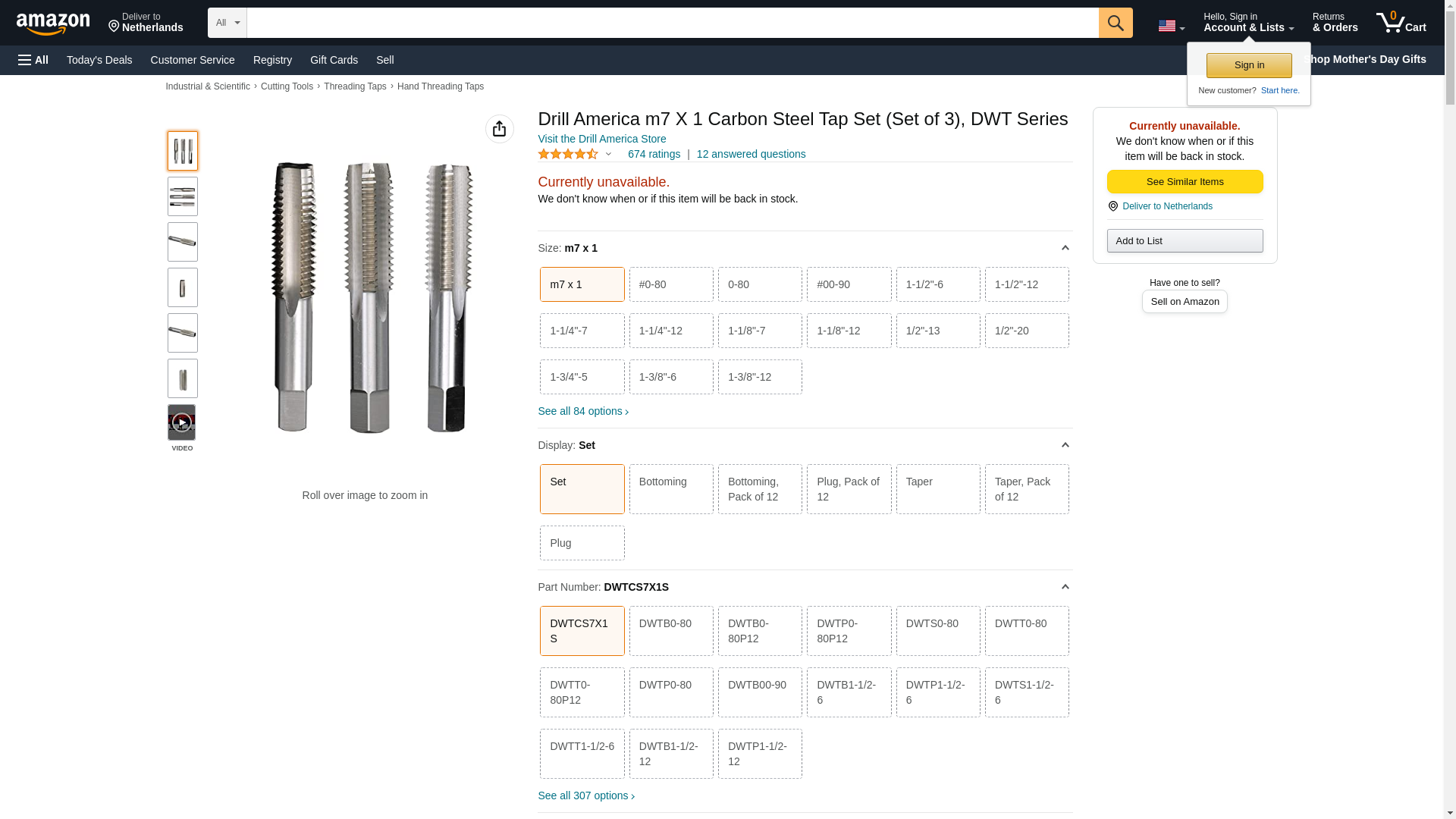Click the magnifying glass search button
The width and height of the screenshot is (1456, 819).
pos(1115,23)
